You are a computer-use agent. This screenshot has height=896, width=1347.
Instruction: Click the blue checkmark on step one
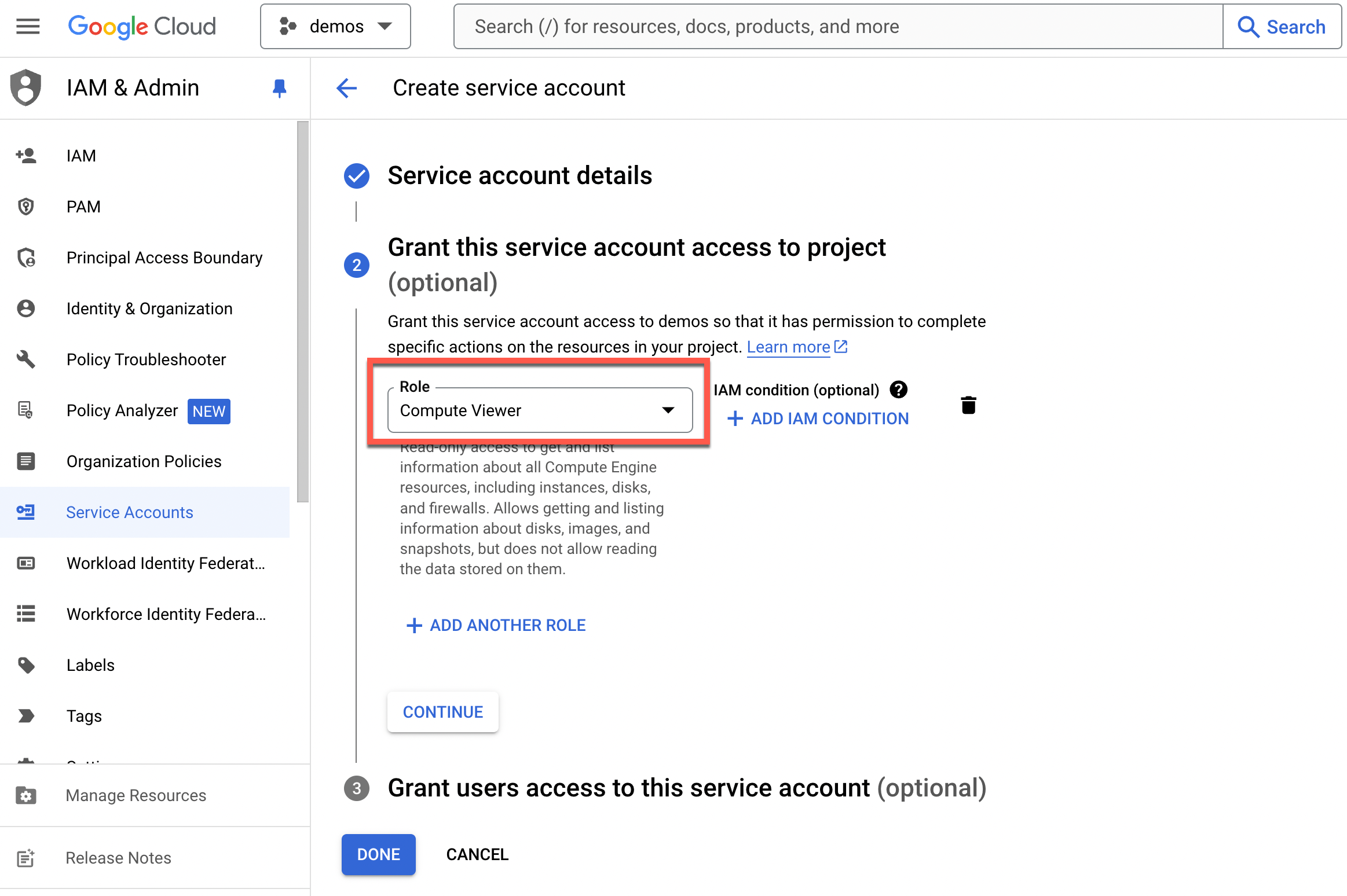pos(358,175)
